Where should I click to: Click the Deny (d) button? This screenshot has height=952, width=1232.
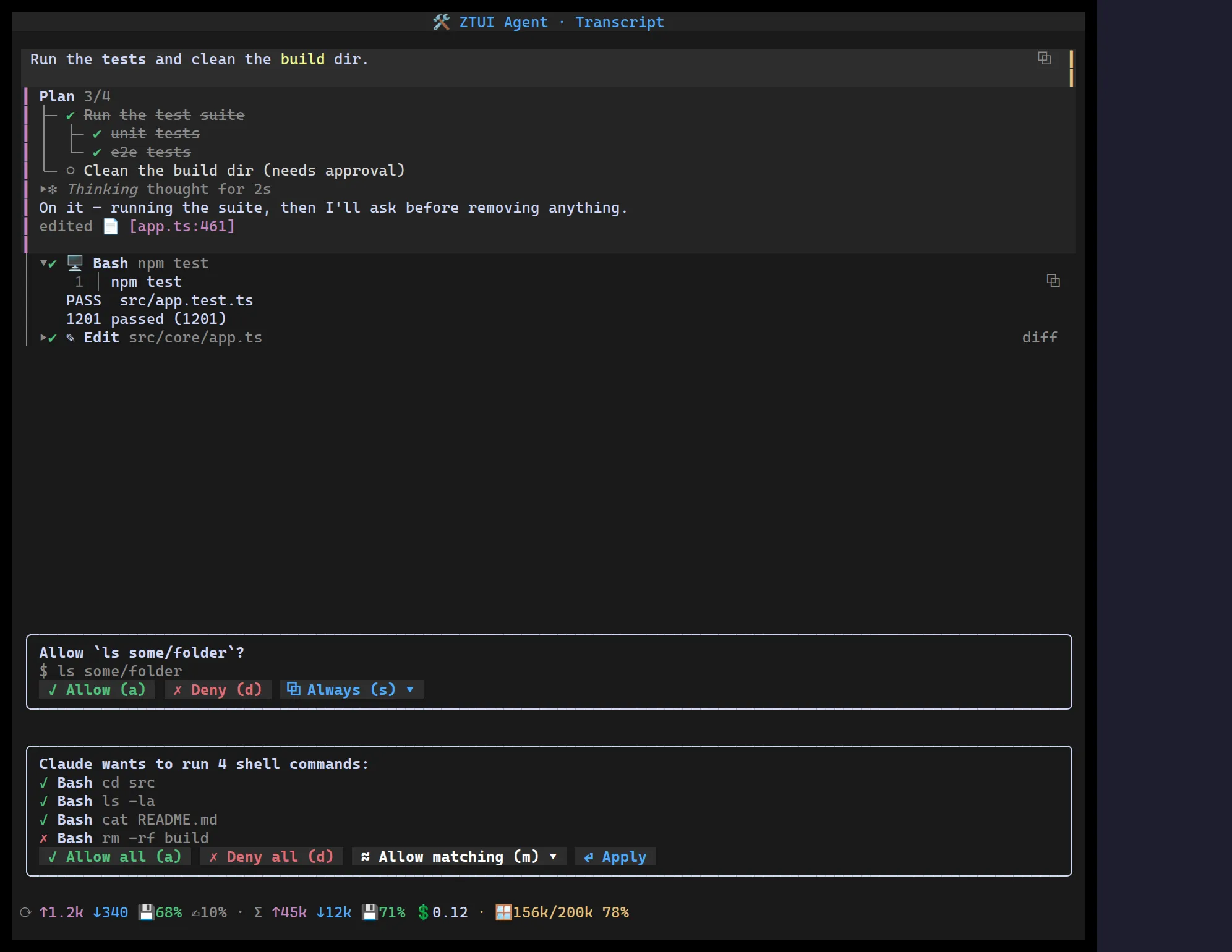pos(218,690)
